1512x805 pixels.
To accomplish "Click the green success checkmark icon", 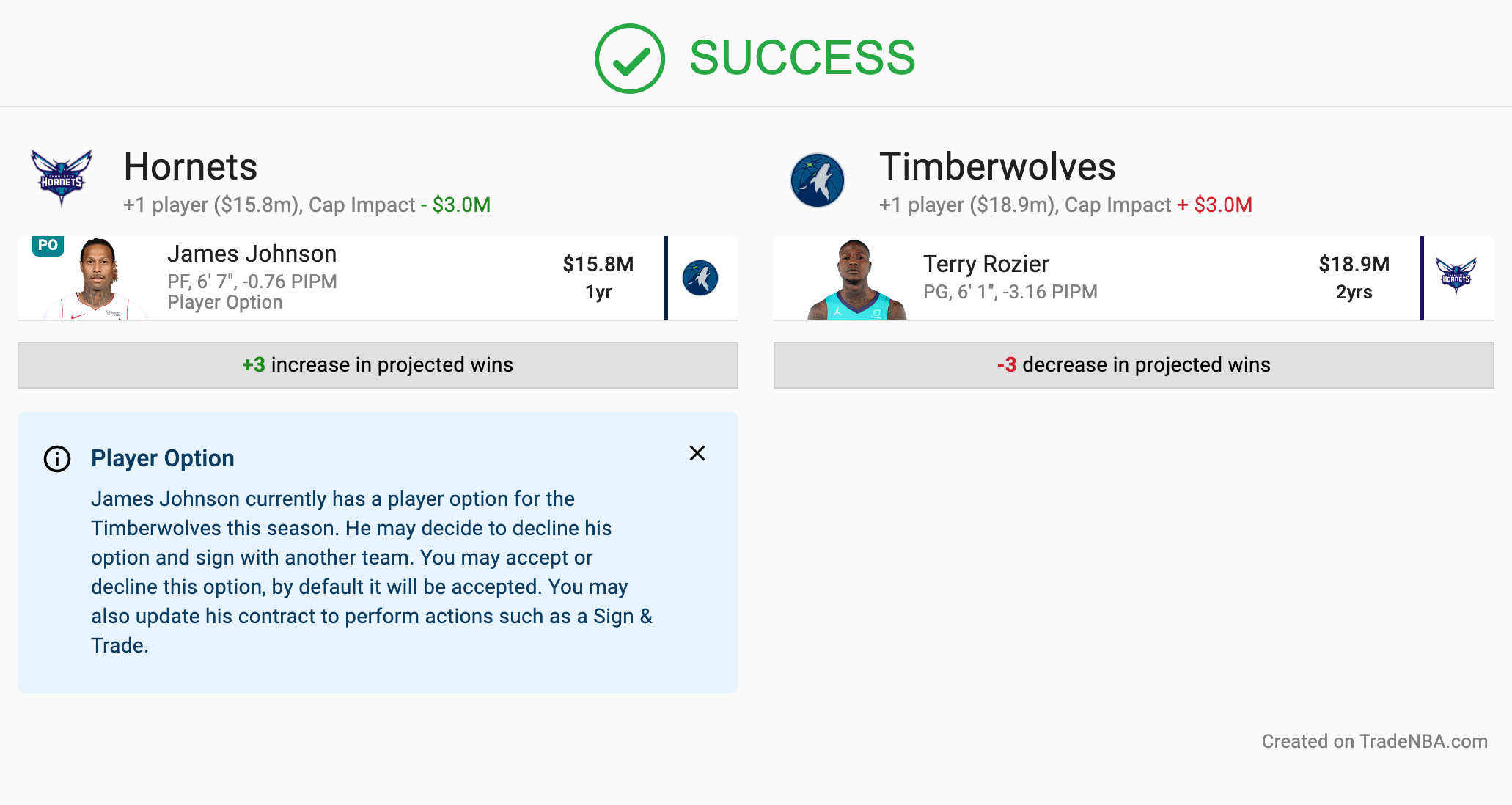I will tap(630, 59).
